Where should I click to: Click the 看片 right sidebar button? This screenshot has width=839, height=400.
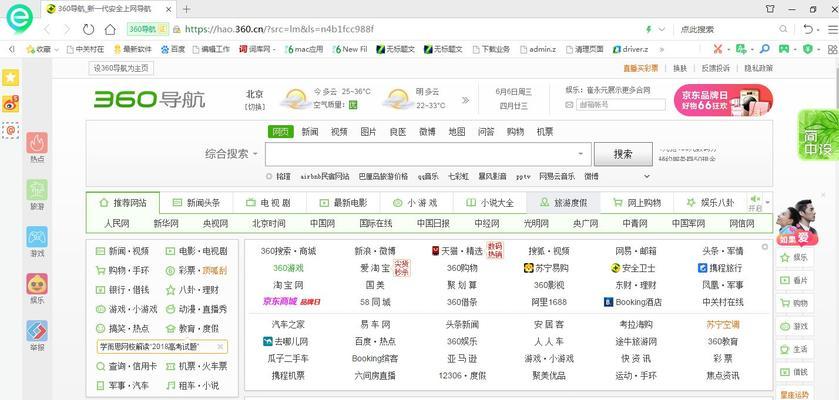[x=795, y=280]
